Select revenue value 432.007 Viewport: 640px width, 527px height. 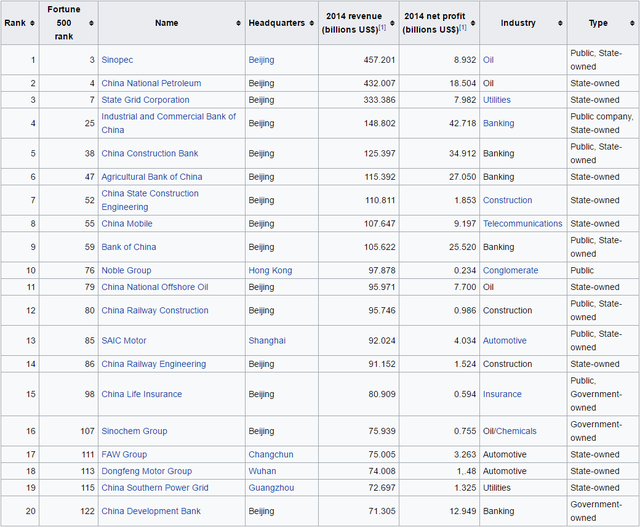(x=379, y=83)
